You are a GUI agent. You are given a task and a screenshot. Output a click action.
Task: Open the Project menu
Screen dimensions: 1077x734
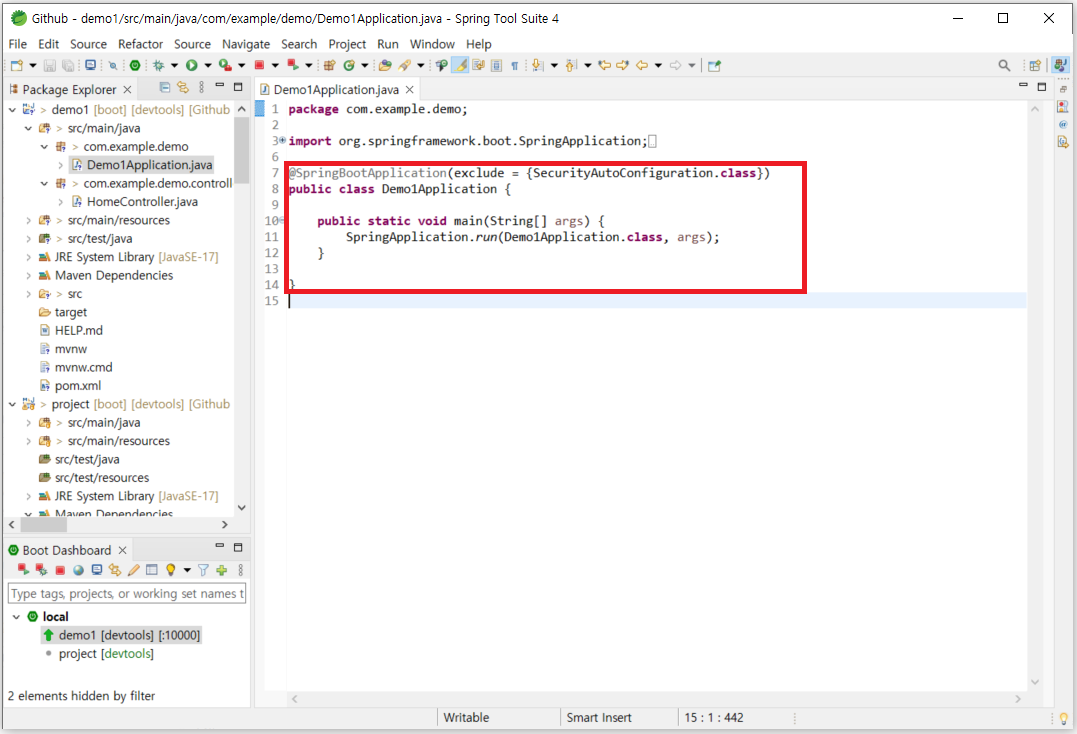[347, 44]
